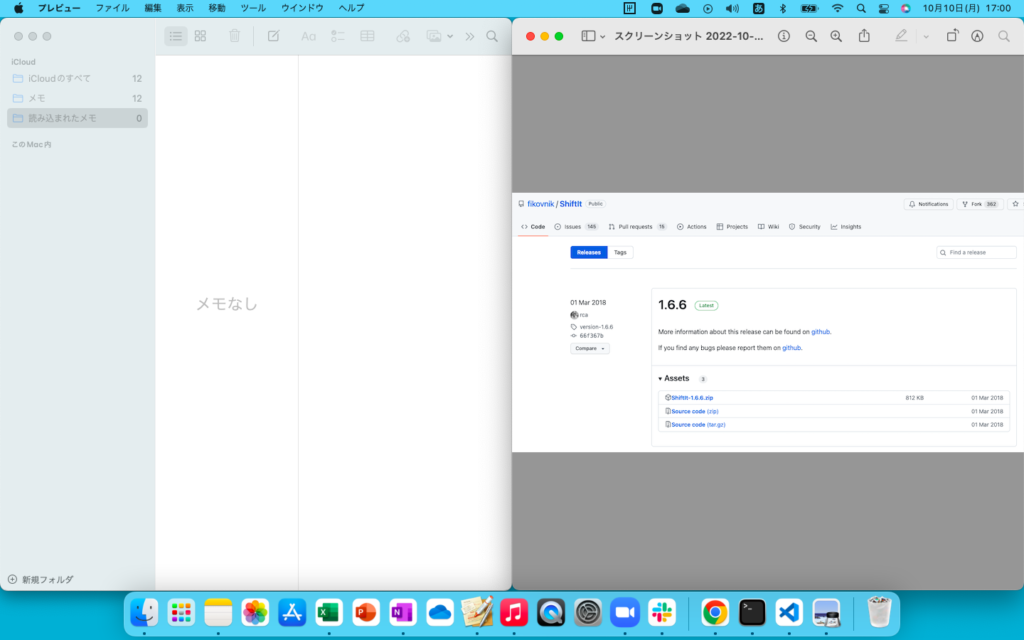The image size is (1024, 640).
Task: Toggle Notifications for the ShiftIt repository
Action: [928, 203]
